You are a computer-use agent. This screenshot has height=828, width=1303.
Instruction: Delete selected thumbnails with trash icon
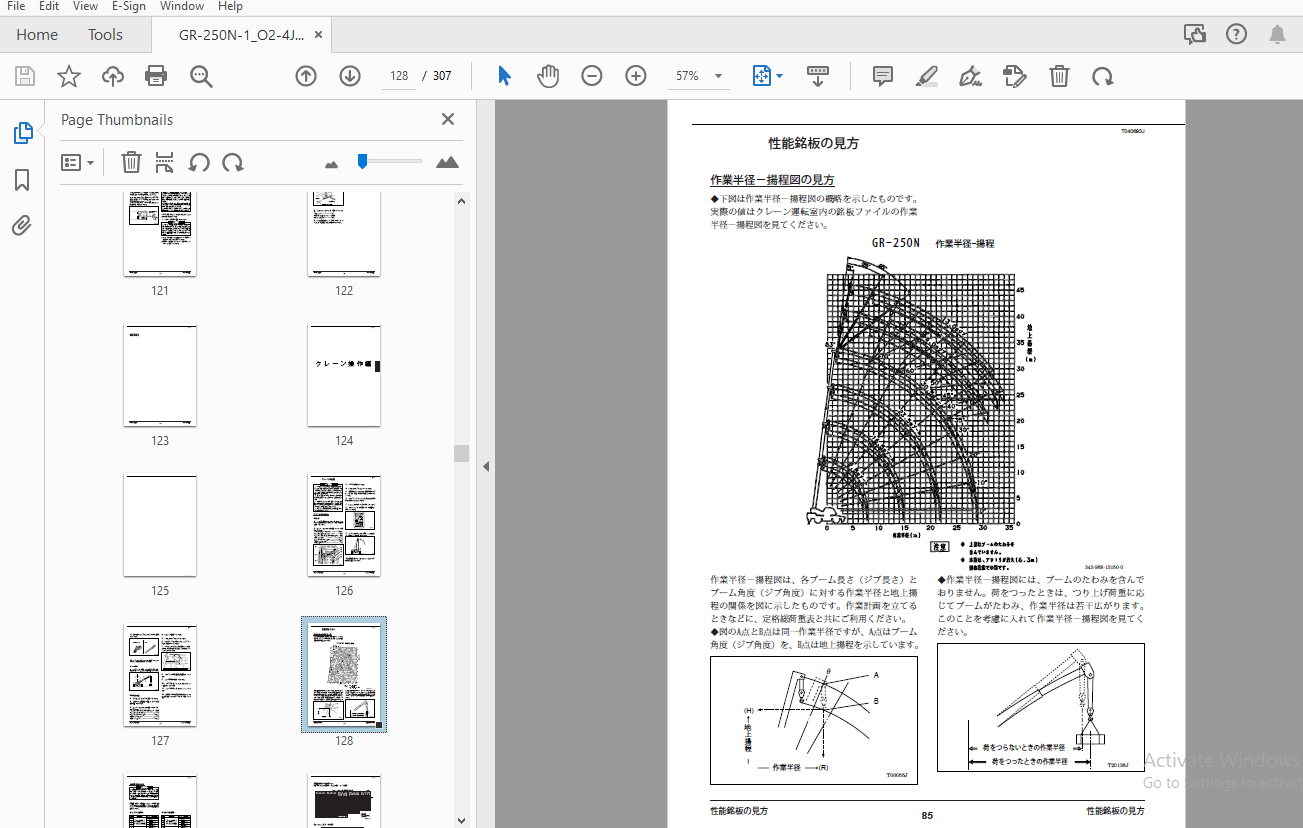tap(131, 162)
